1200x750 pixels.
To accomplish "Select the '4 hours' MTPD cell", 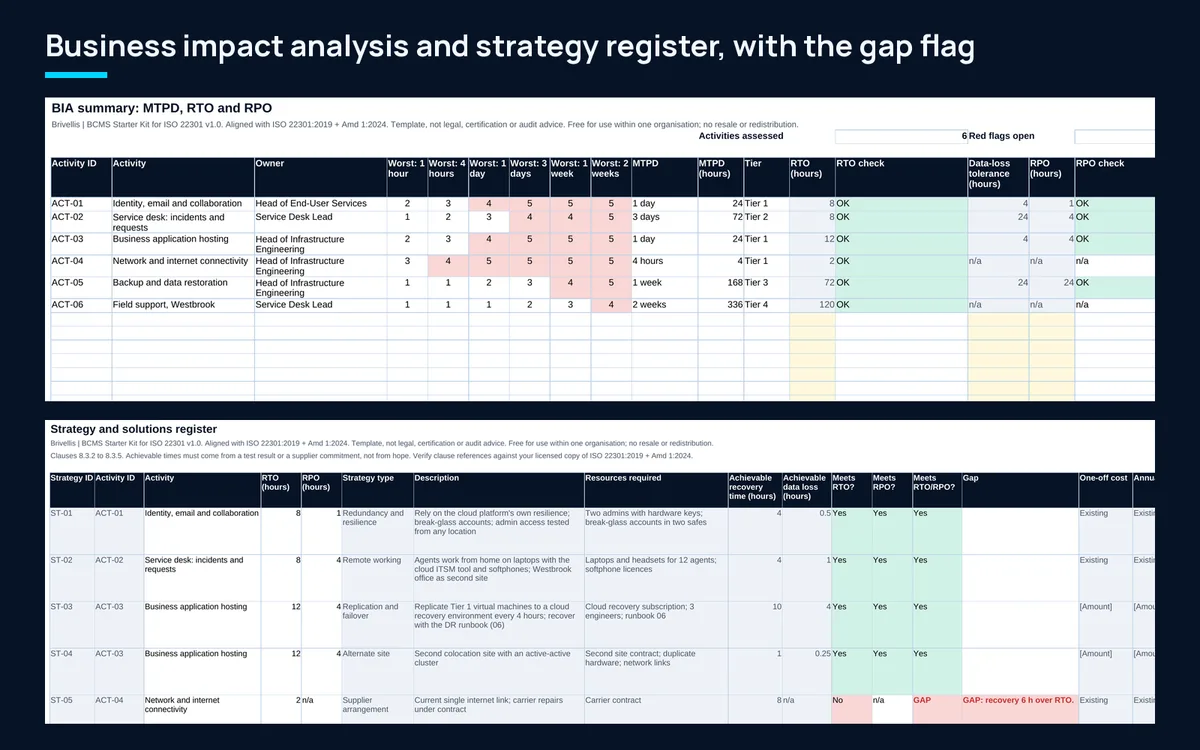I will pyautogui.click(x=664, y=265).
